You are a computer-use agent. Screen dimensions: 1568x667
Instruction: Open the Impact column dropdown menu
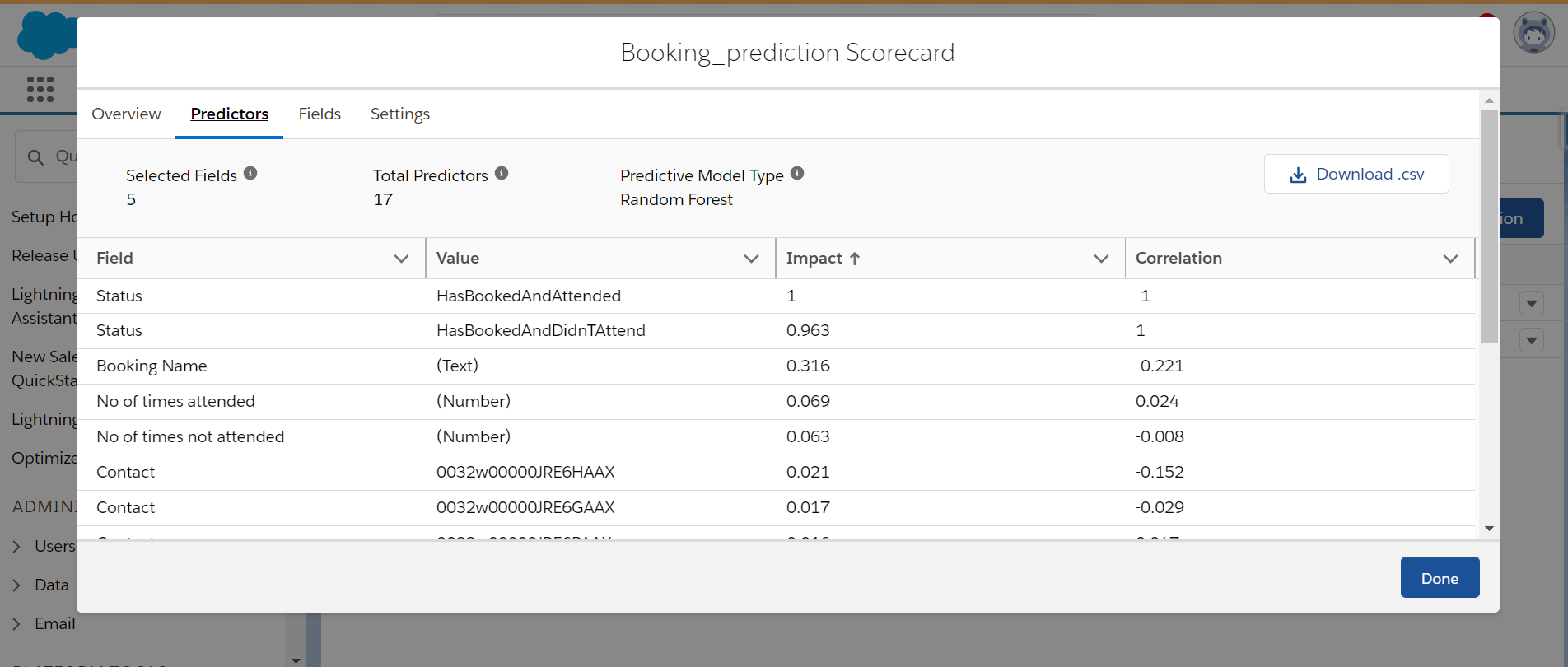(1101, 259)
